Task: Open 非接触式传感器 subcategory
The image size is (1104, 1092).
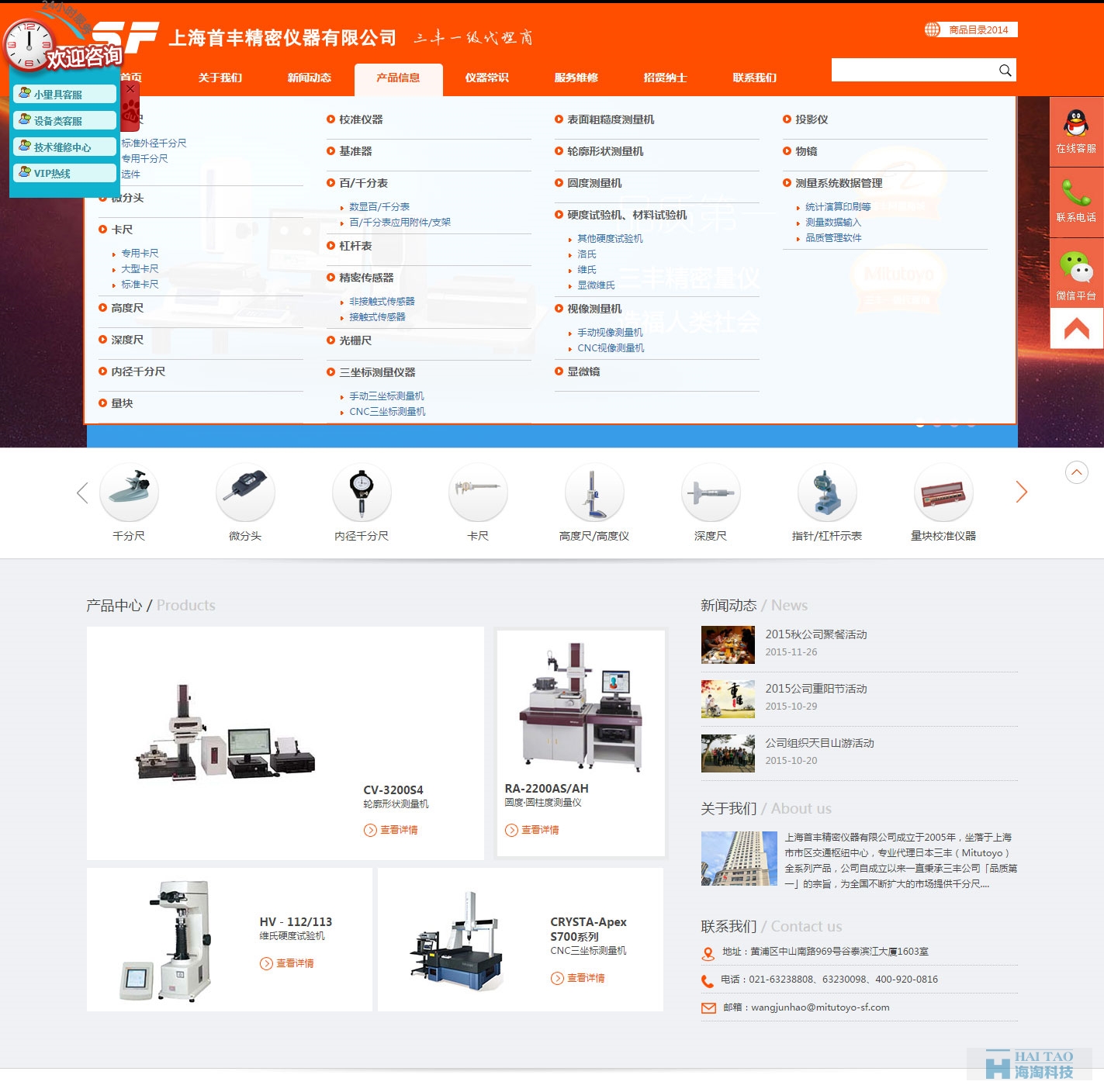Action: 382,302
